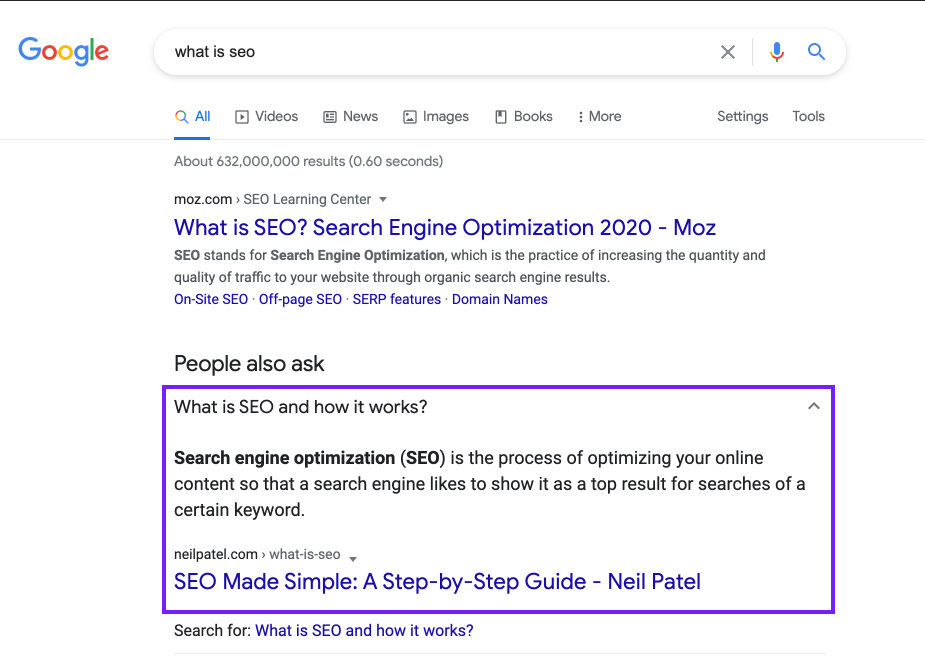Expand the More search categories menu

click(599, 117)
